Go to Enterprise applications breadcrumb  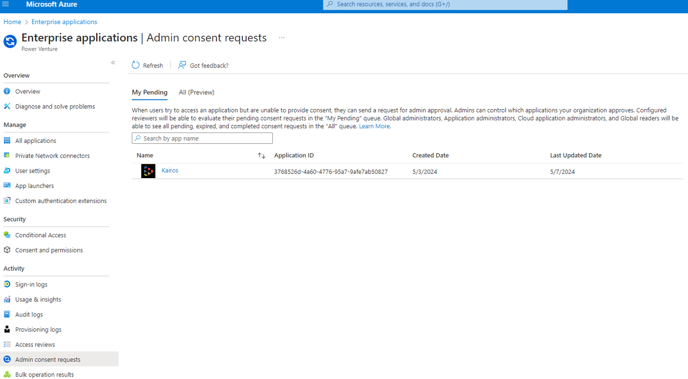click(64, 21)
